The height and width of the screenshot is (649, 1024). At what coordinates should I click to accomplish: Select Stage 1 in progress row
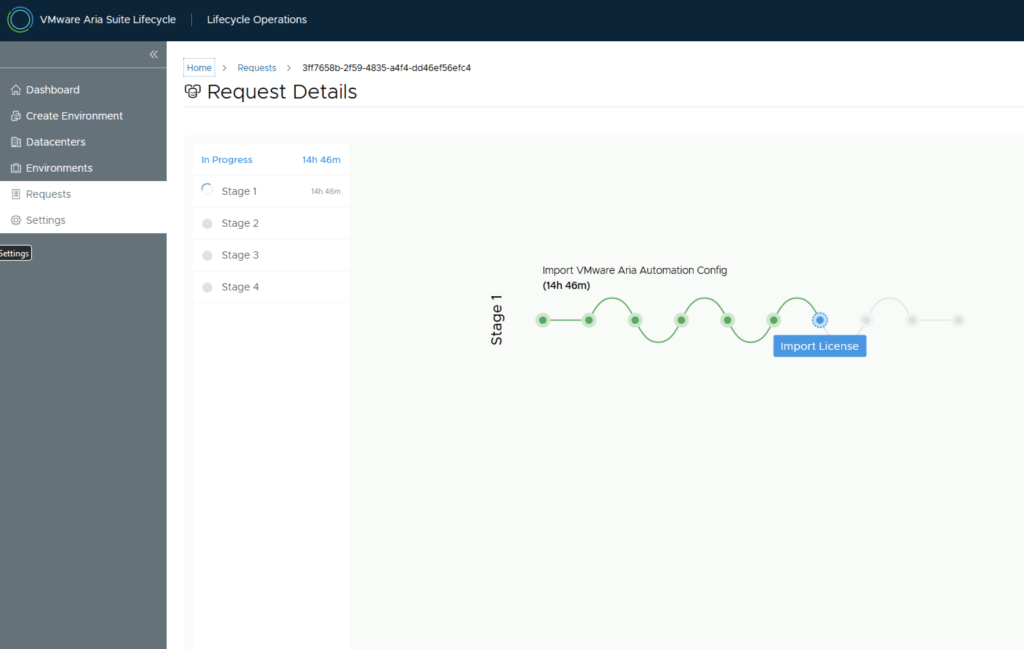[240, 191]
